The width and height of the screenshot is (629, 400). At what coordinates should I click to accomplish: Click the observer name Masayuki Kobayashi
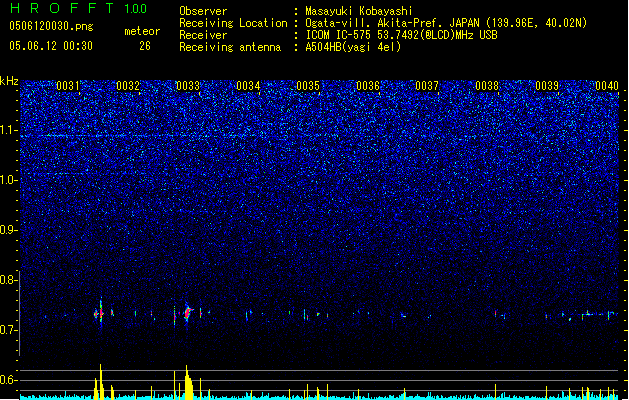[x=359, y=11]
